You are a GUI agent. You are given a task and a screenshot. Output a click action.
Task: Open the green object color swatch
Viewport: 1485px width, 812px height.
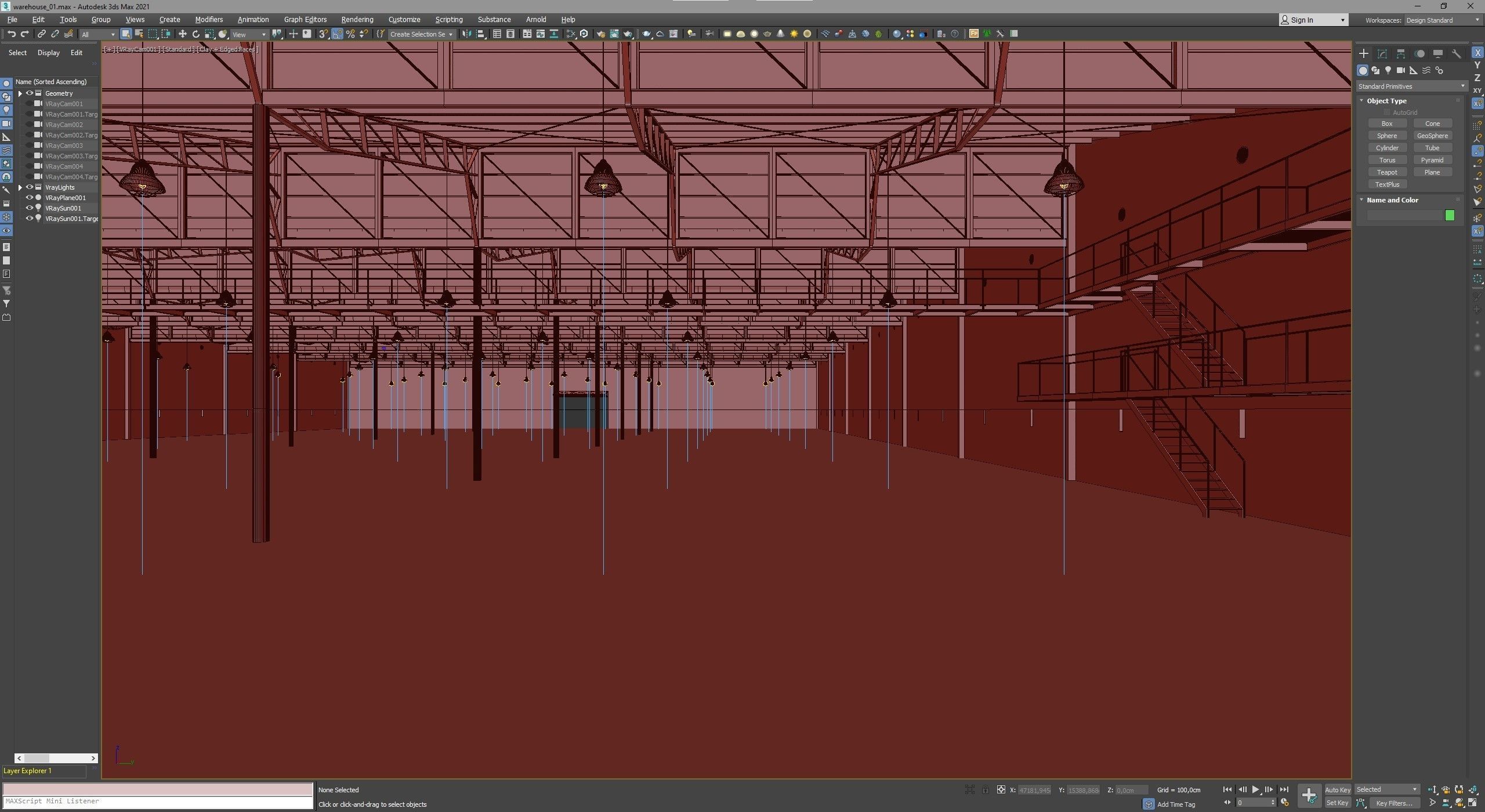point(1450,215)
